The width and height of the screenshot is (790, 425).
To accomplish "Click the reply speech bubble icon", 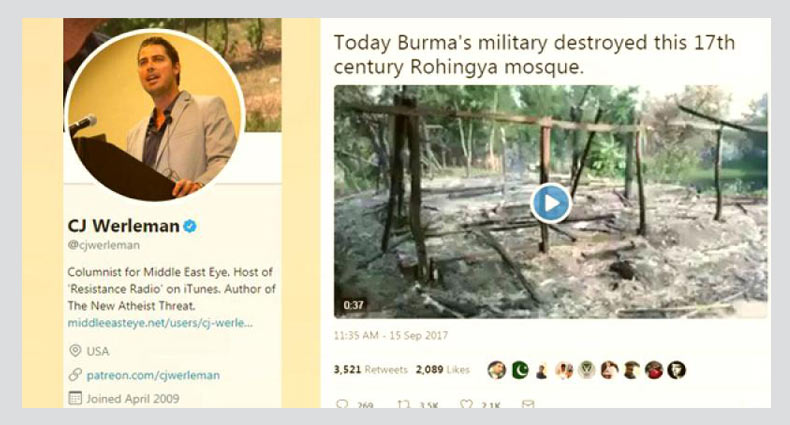I will point(342,404).
